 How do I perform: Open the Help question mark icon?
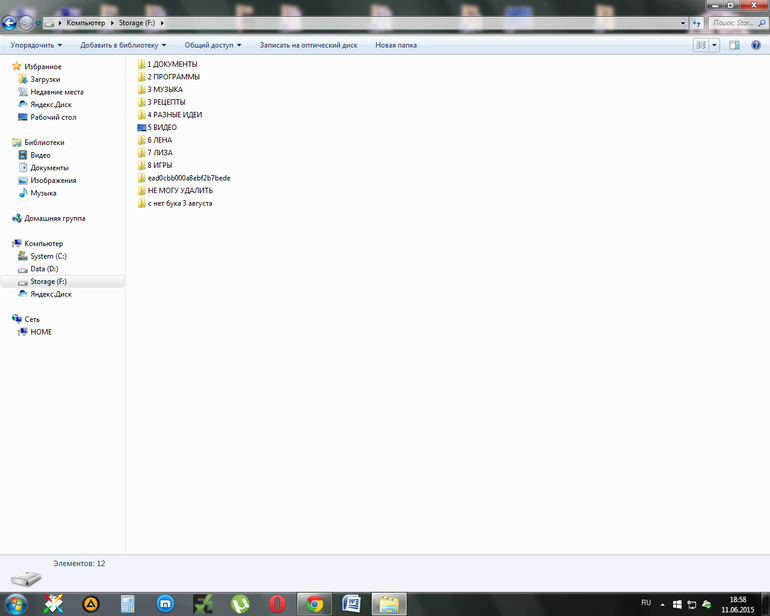coord(756,45)
